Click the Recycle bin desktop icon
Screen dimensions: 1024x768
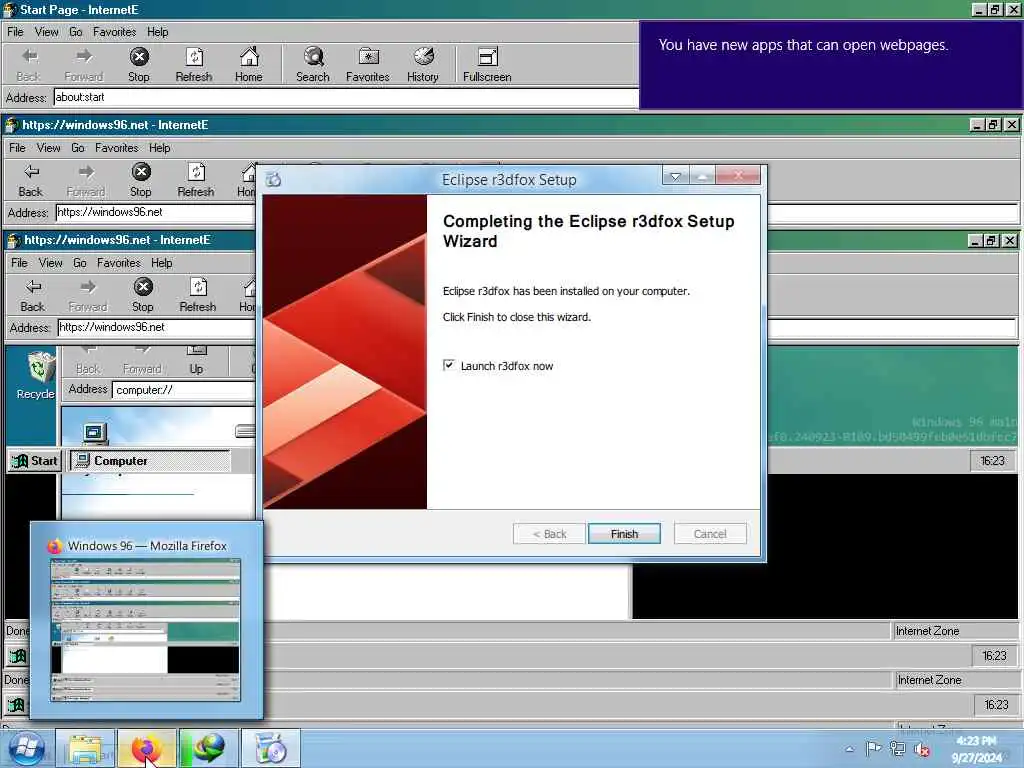pos(37,375)
